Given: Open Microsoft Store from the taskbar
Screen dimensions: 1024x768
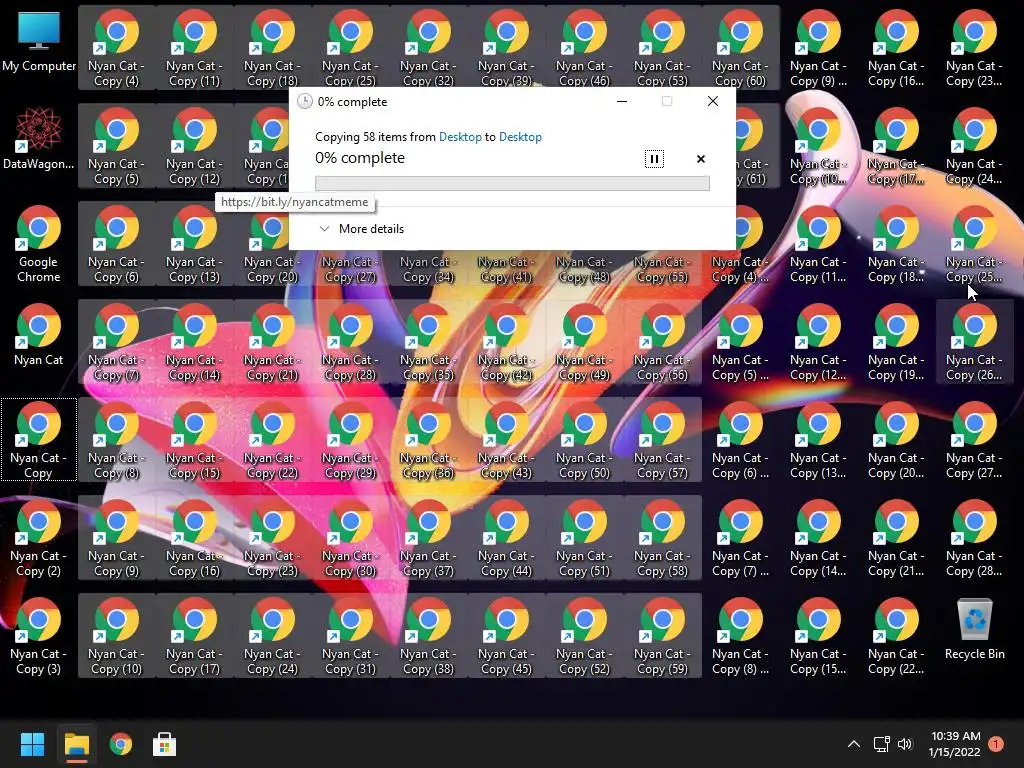Looking at the screenshot, I should tap(165, 744).
